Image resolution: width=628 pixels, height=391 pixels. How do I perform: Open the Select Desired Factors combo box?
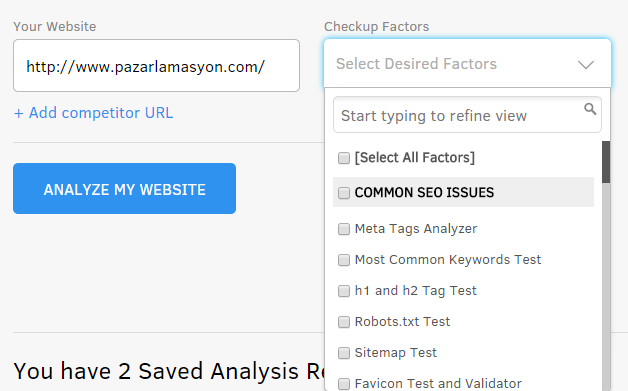tap(467, 63)
